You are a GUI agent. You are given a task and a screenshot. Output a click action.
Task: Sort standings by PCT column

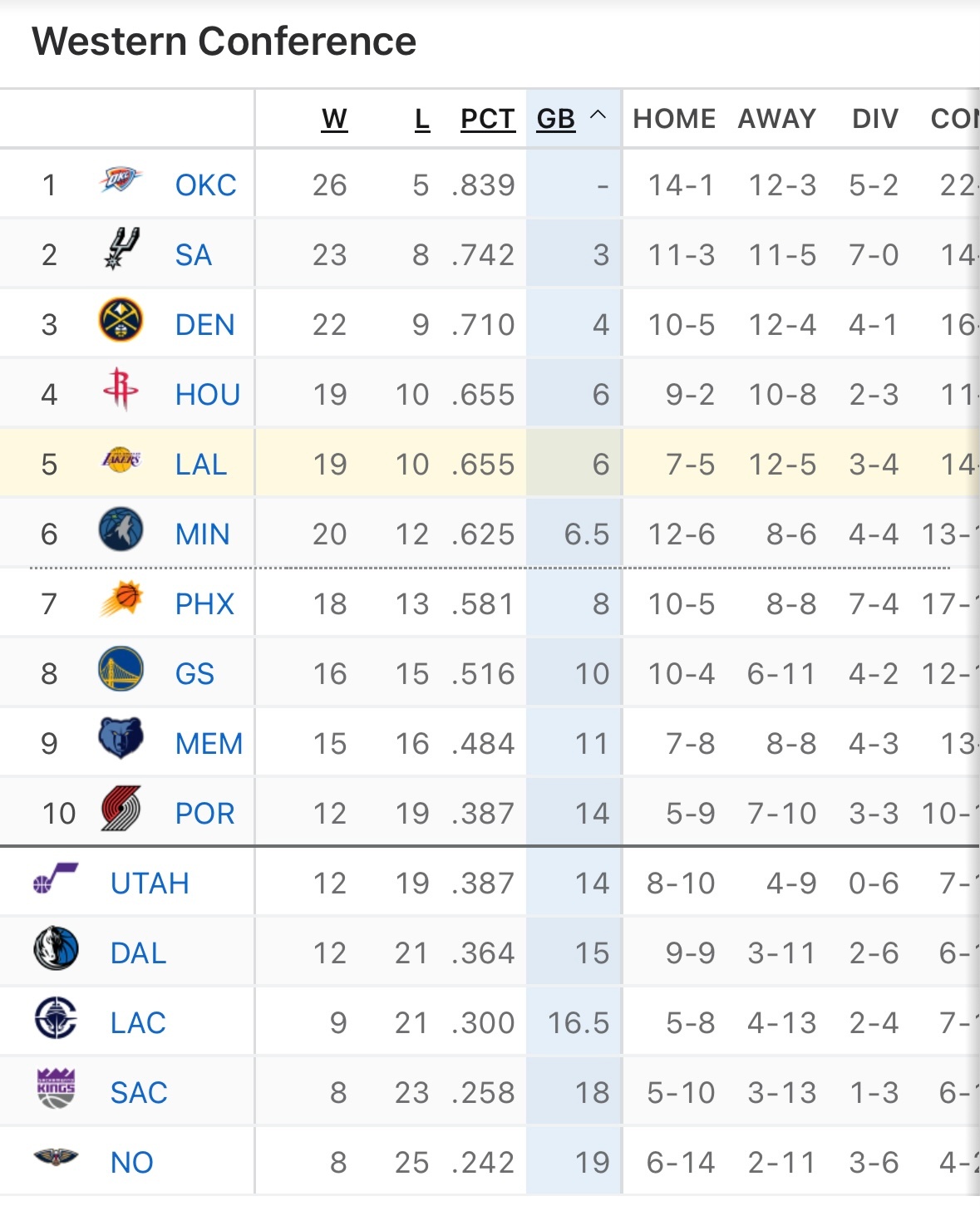488,120
